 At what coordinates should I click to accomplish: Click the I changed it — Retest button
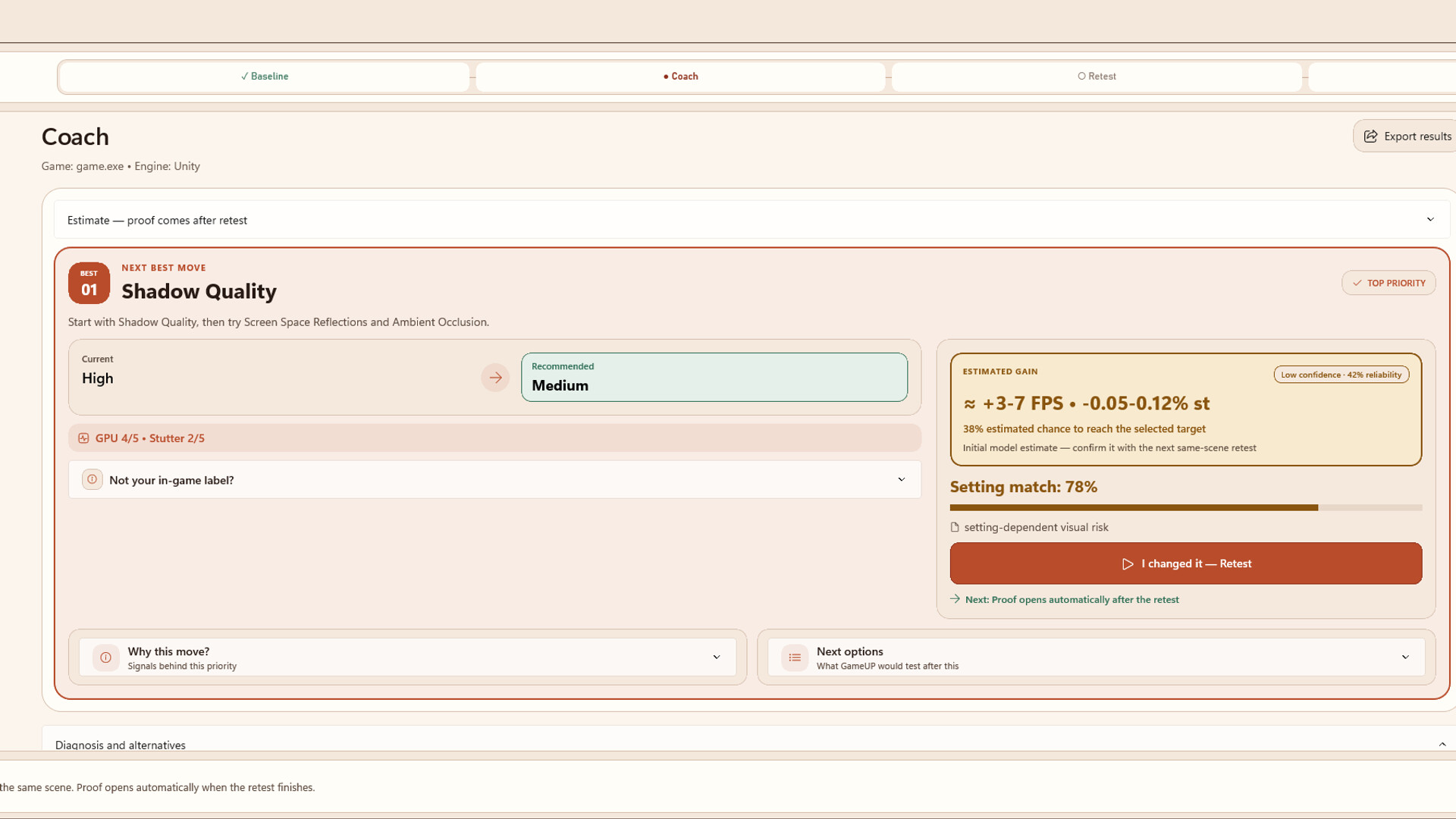[x=1186, y=563]
